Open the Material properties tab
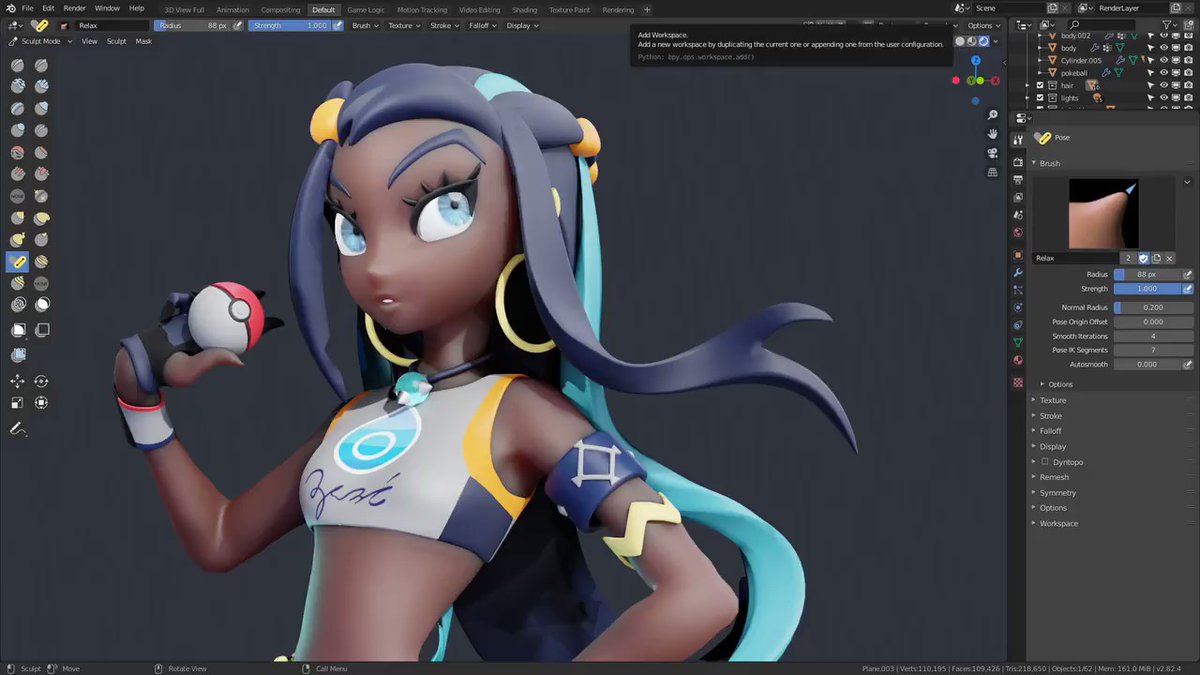Screen dimensions: 1200x675 pyautogui.click(x=1018, y=361)
